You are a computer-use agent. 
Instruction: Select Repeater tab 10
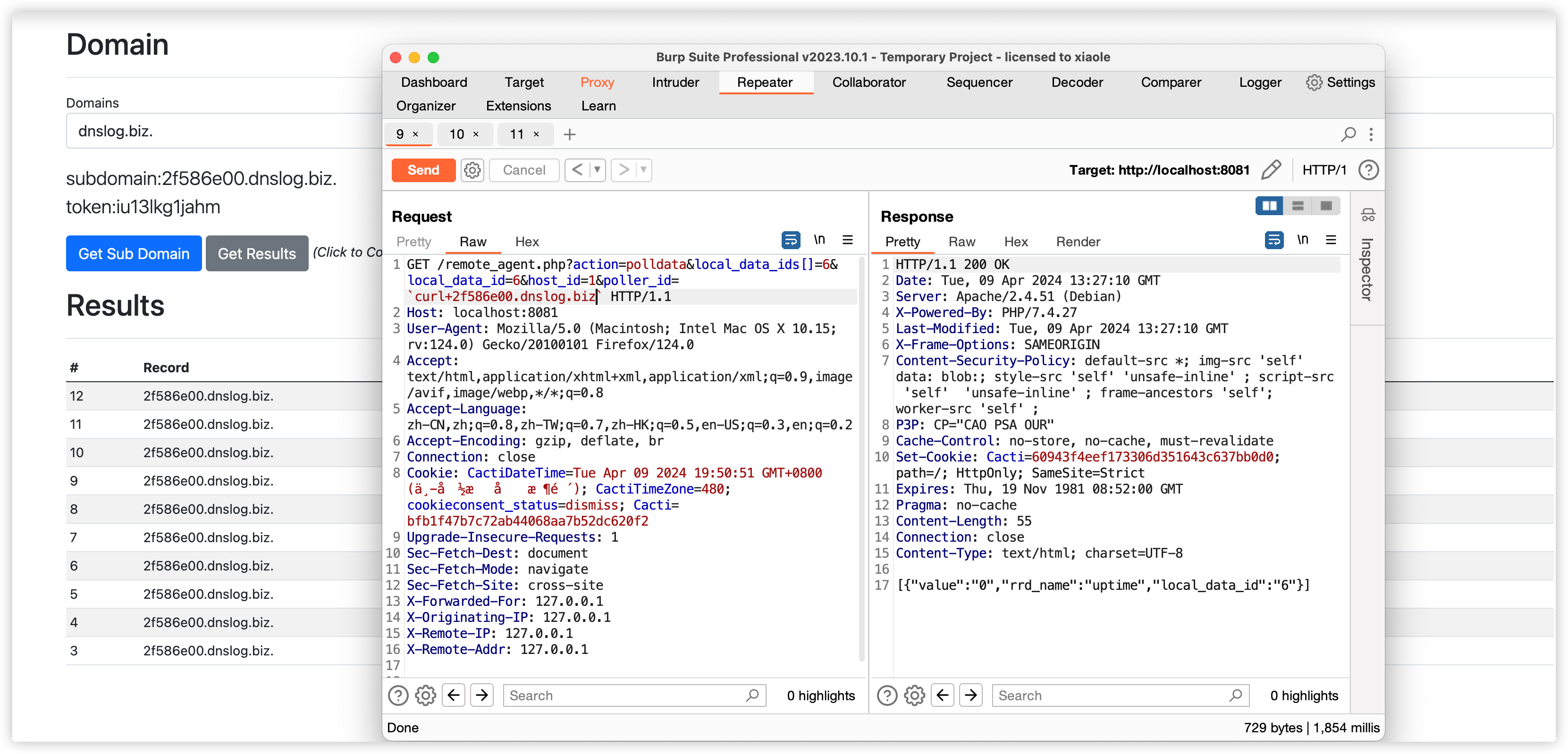click(456, 134)
